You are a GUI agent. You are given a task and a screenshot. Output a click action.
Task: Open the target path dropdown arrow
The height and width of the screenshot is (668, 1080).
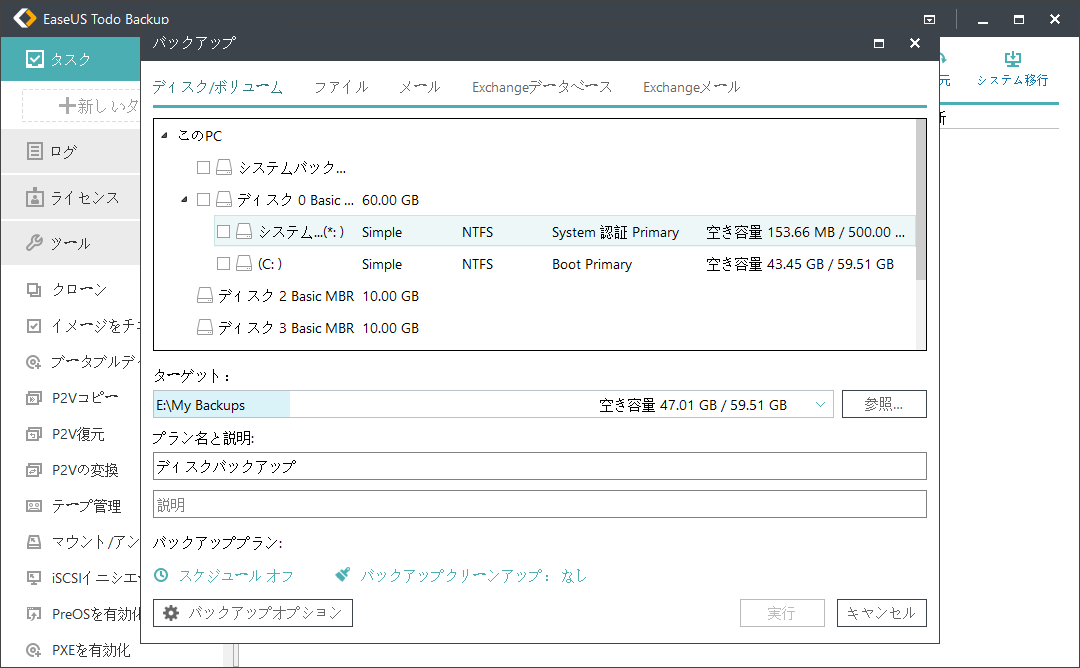pyautogui.click(x=820, y=404)
